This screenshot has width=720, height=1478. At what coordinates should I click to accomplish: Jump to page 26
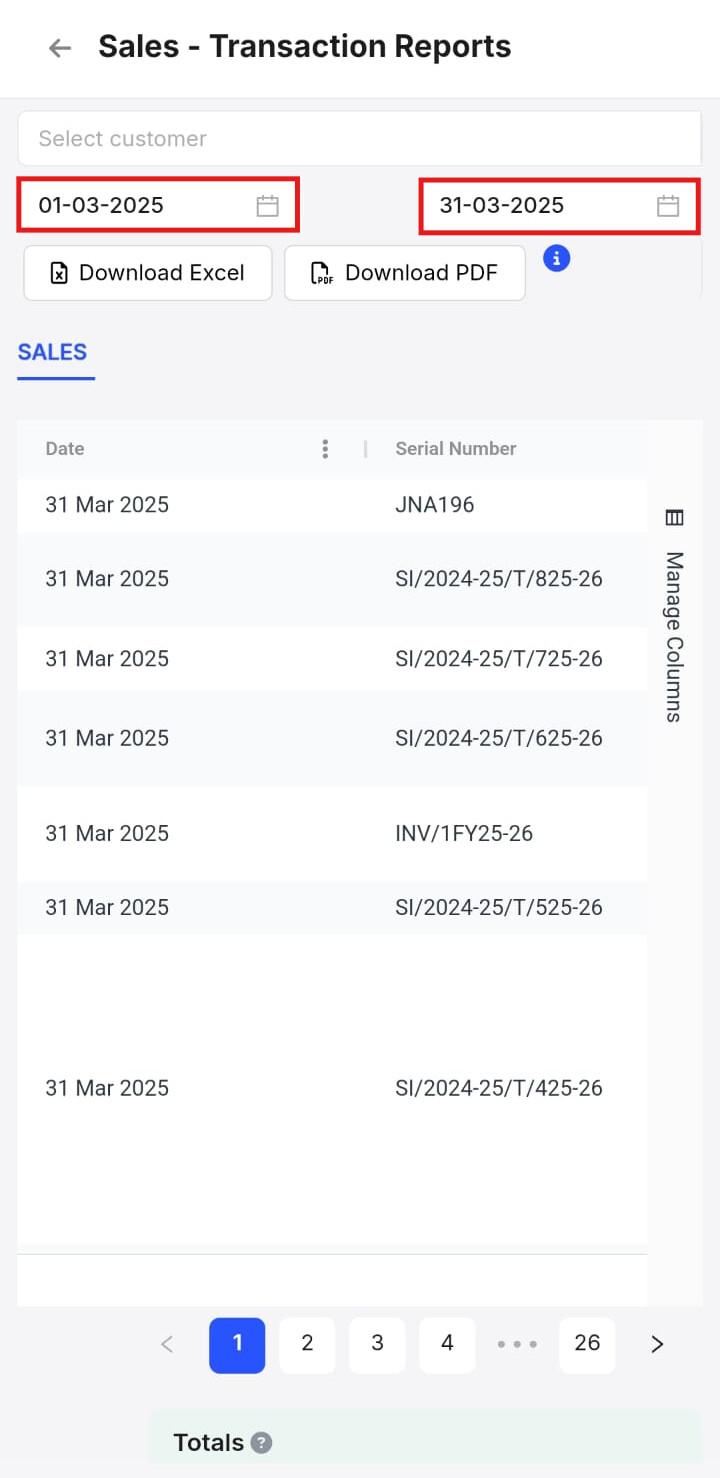[587, 1345]
